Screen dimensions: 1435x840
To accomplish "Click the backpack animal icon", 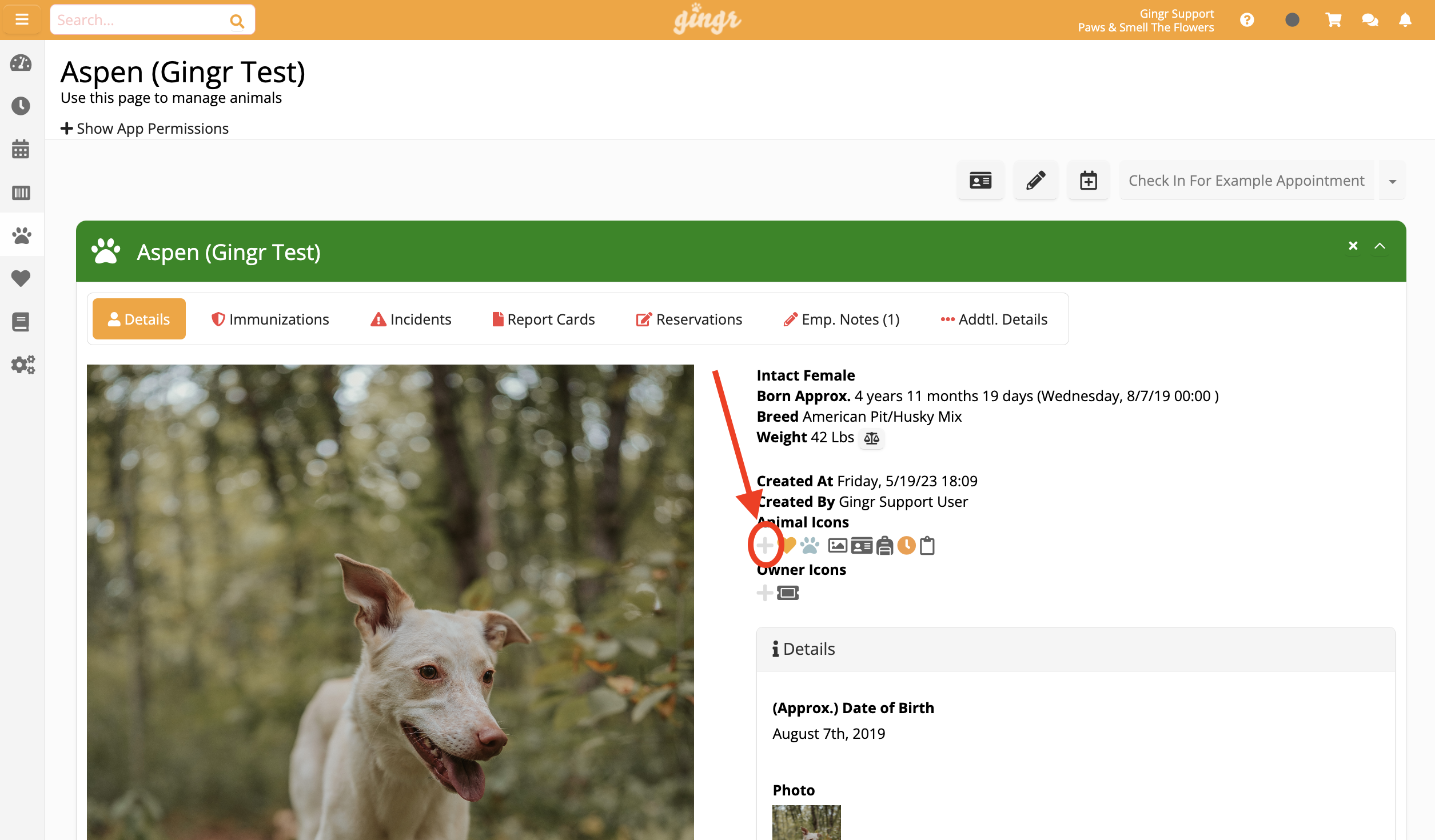I will point(884,546).
